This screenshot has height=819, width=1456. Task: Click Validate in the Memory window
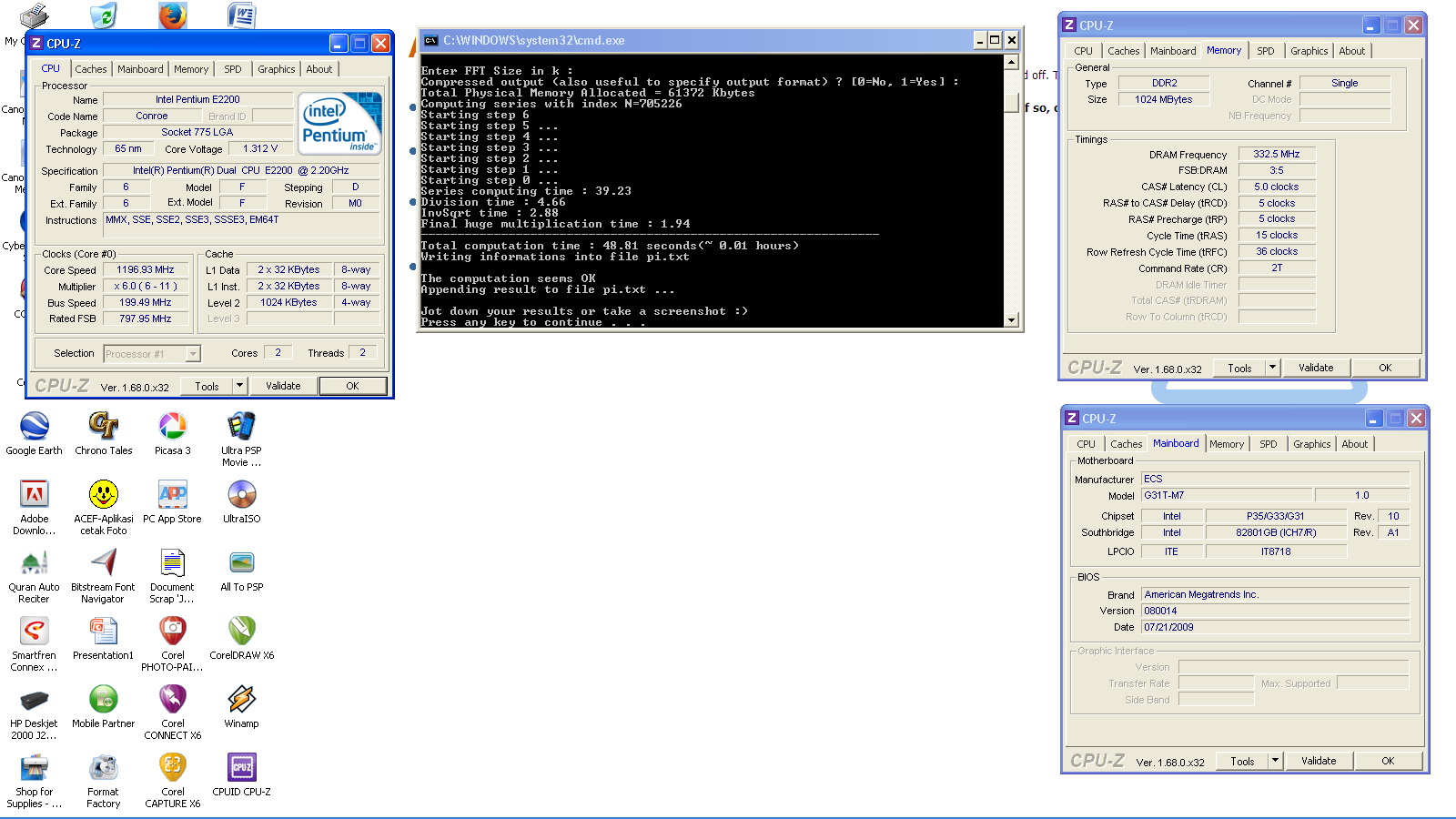(1316, 368)
